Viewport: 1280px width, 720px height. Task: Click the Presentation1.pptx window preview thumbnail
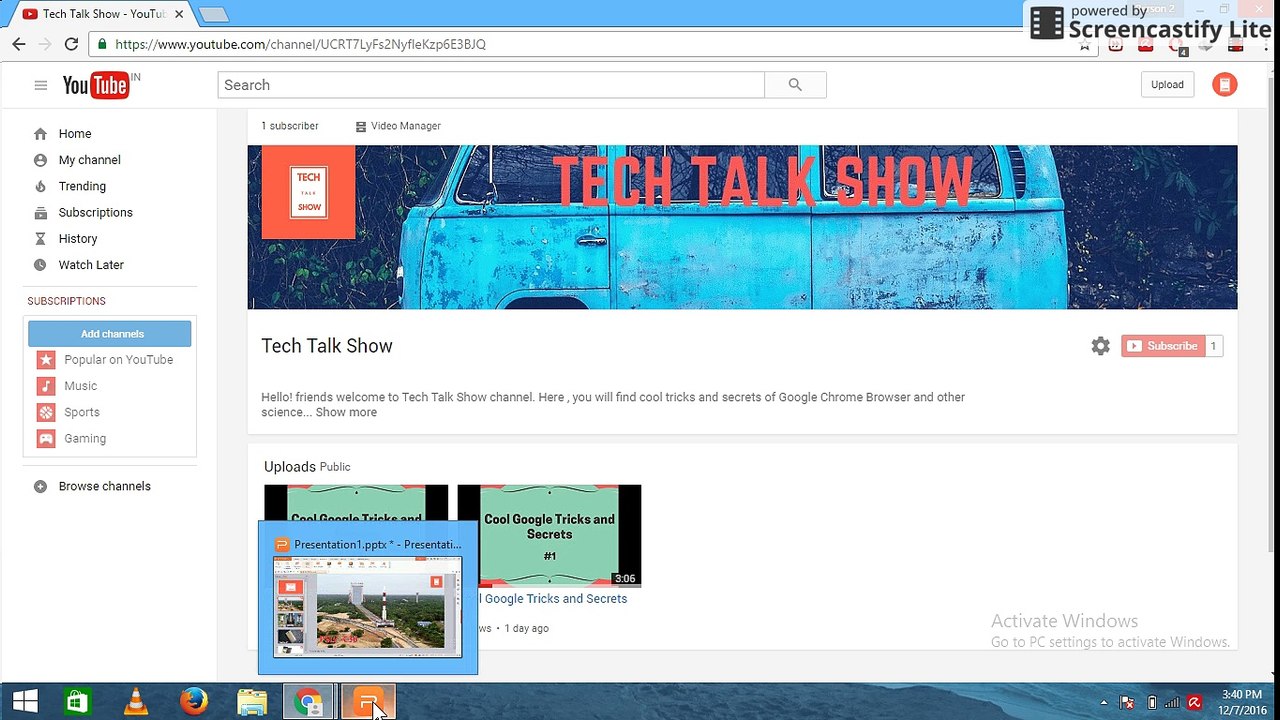point(368,607)
